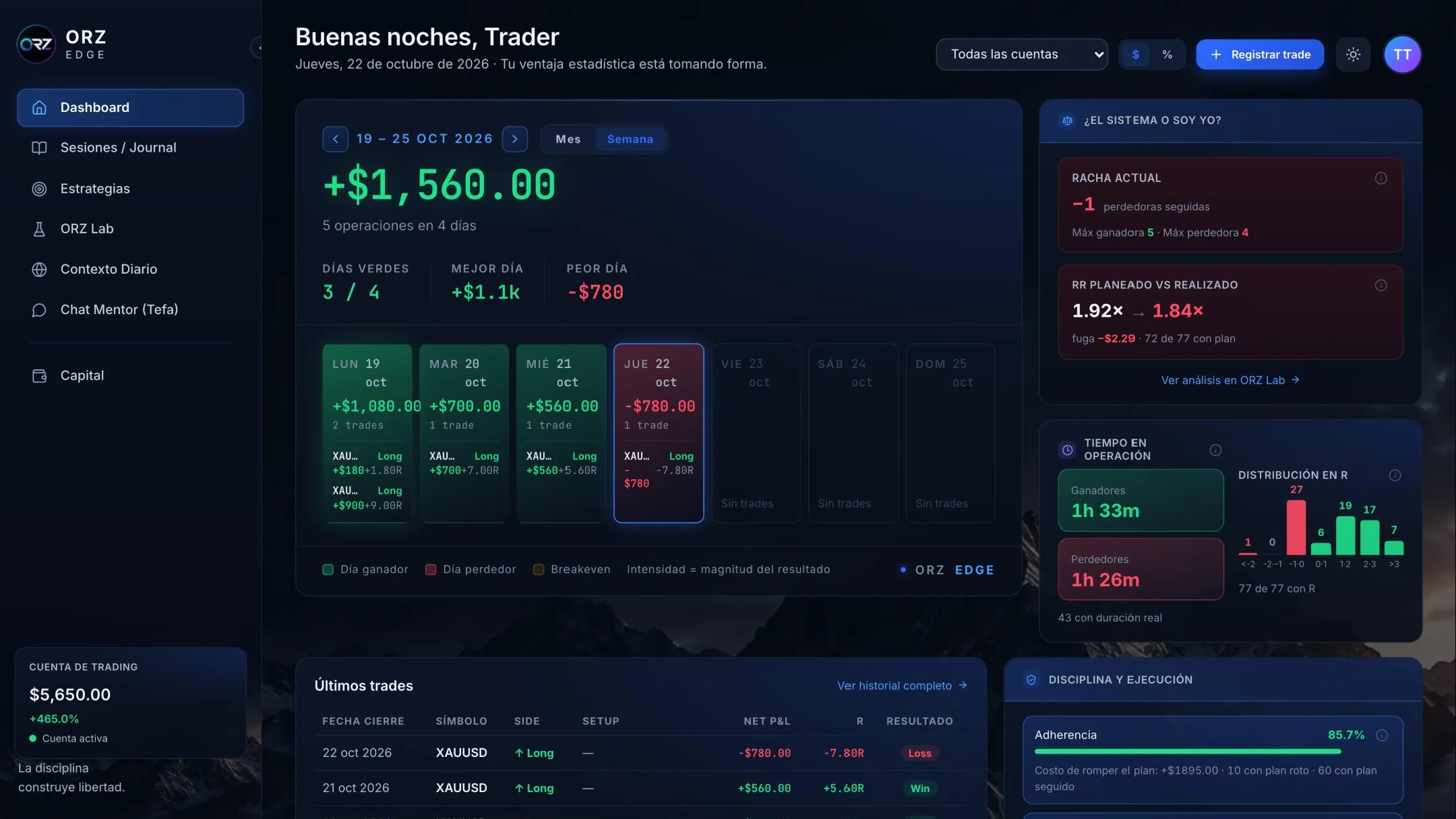Select the MIÉ 21 oct day card

coord(561,433)
